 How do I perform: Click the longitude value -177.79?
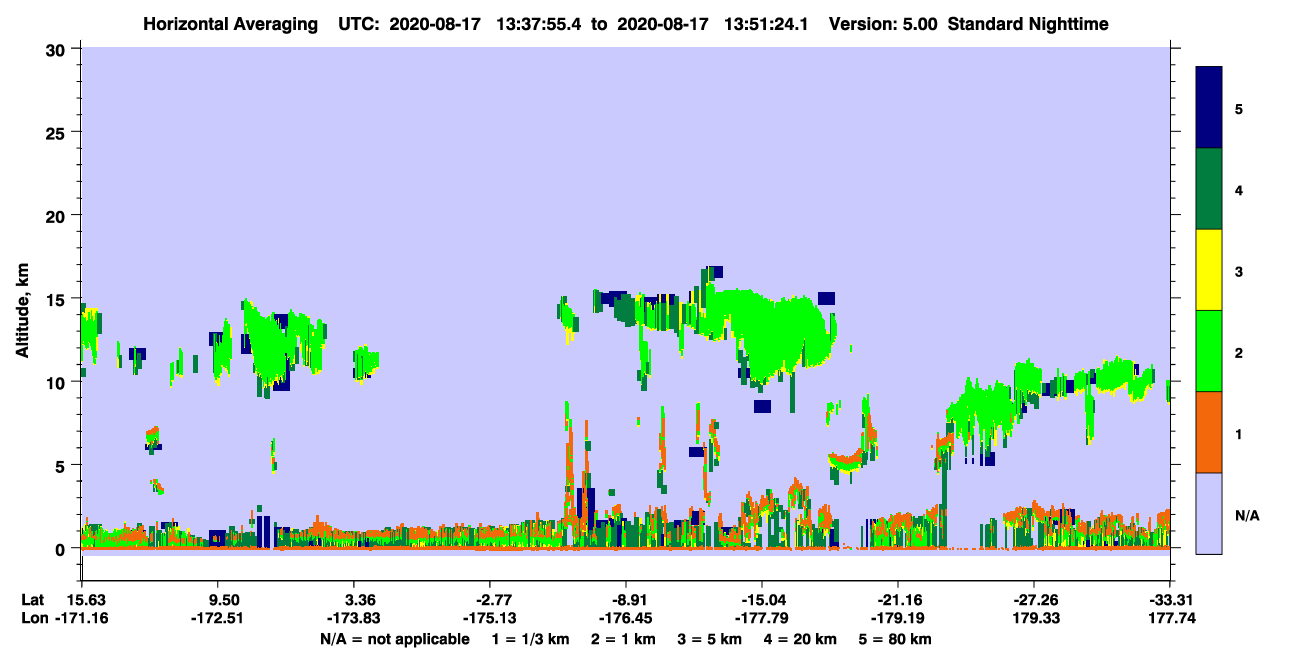coord(762,618)
